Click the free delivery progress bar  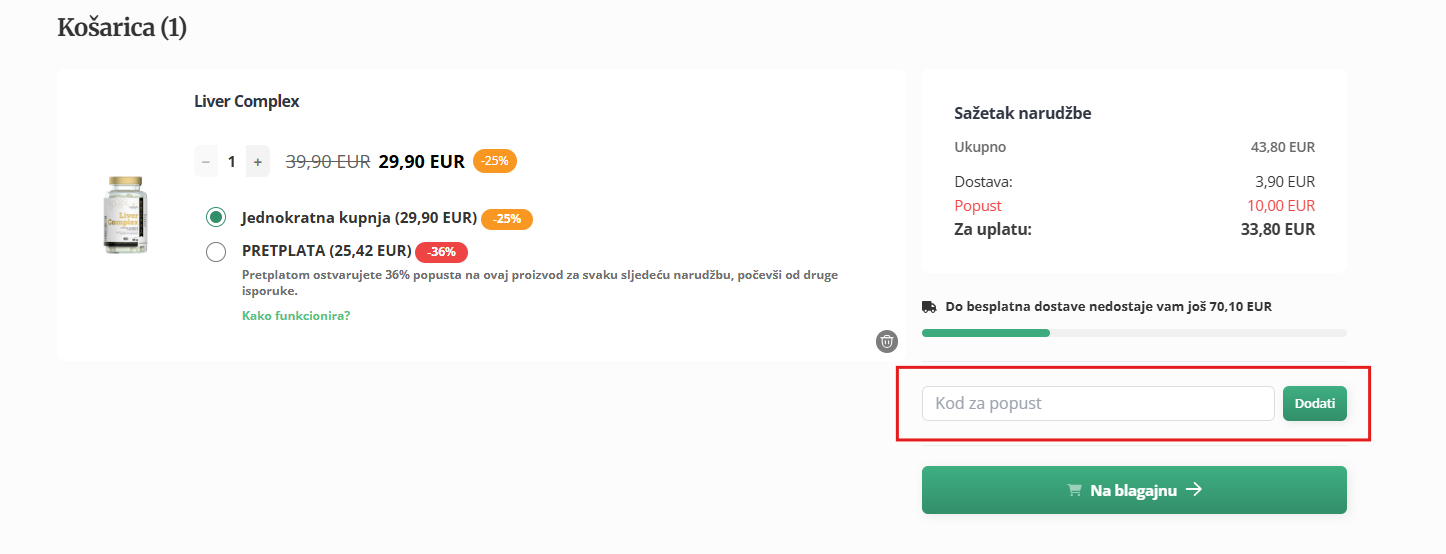[x=1134, y=332]
